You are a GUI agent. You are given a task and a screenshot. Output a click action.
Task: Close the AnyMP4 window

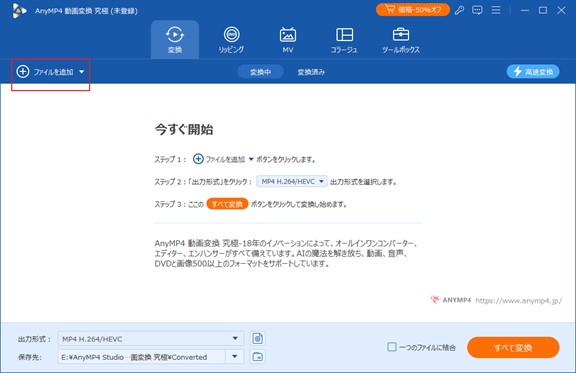561,10
